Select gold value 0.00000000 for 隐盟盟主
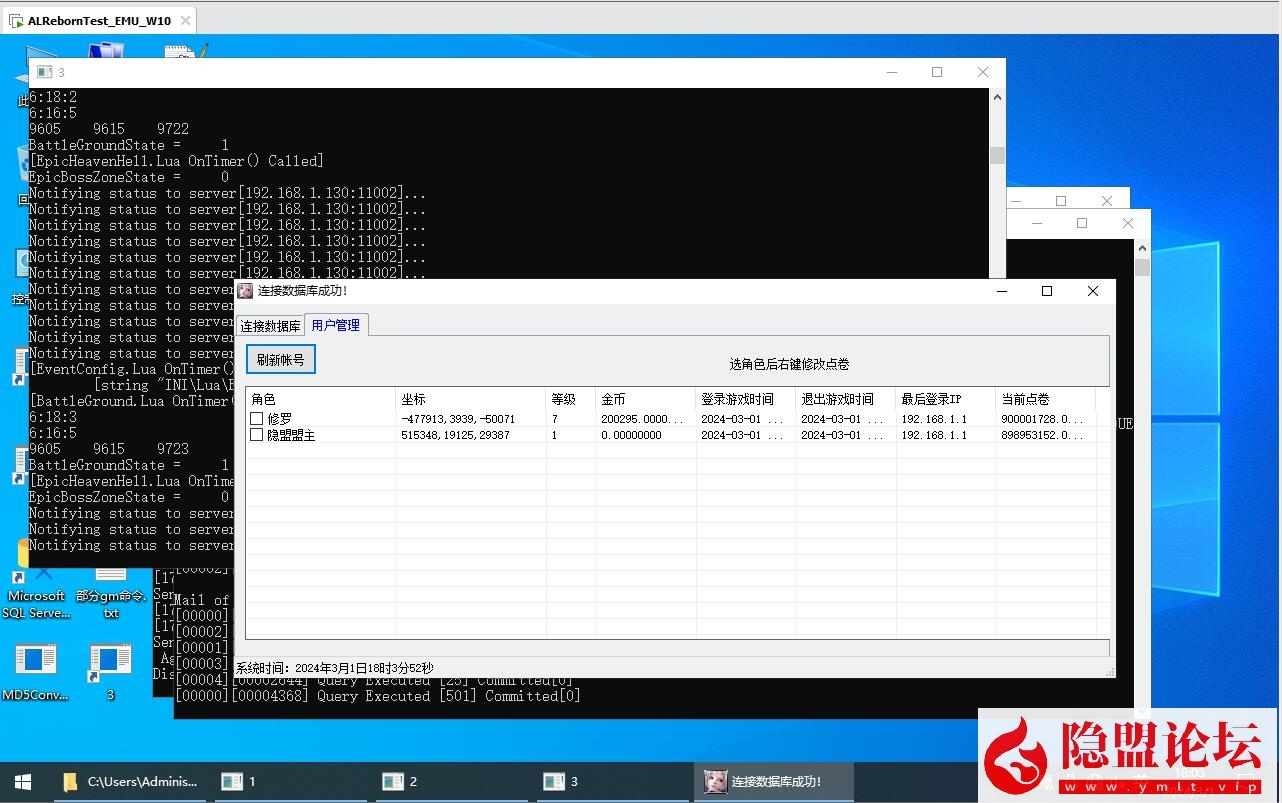 coord(631,435)
